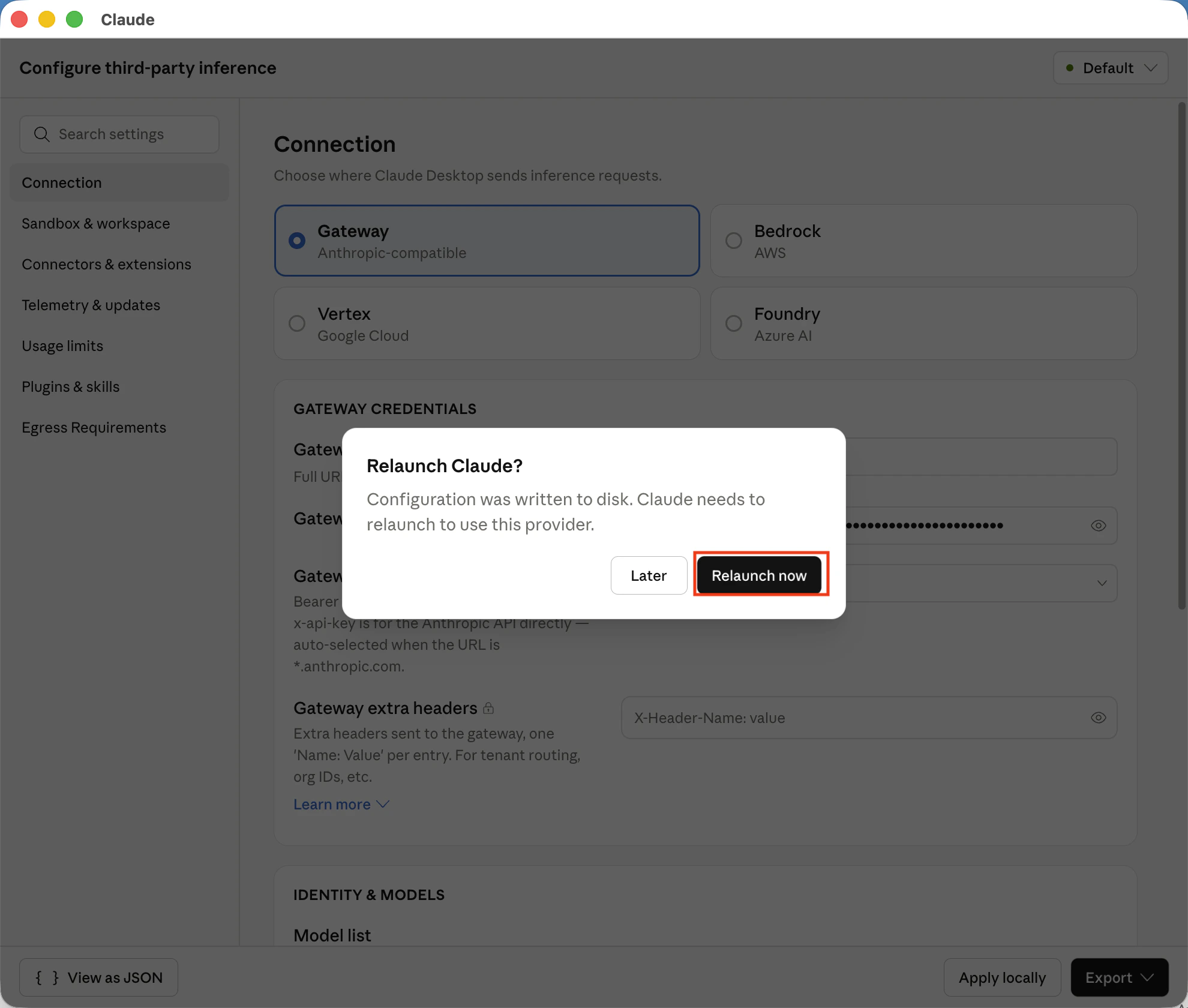Select the Bedrock AWS radio option

click(x=923, y=241)
